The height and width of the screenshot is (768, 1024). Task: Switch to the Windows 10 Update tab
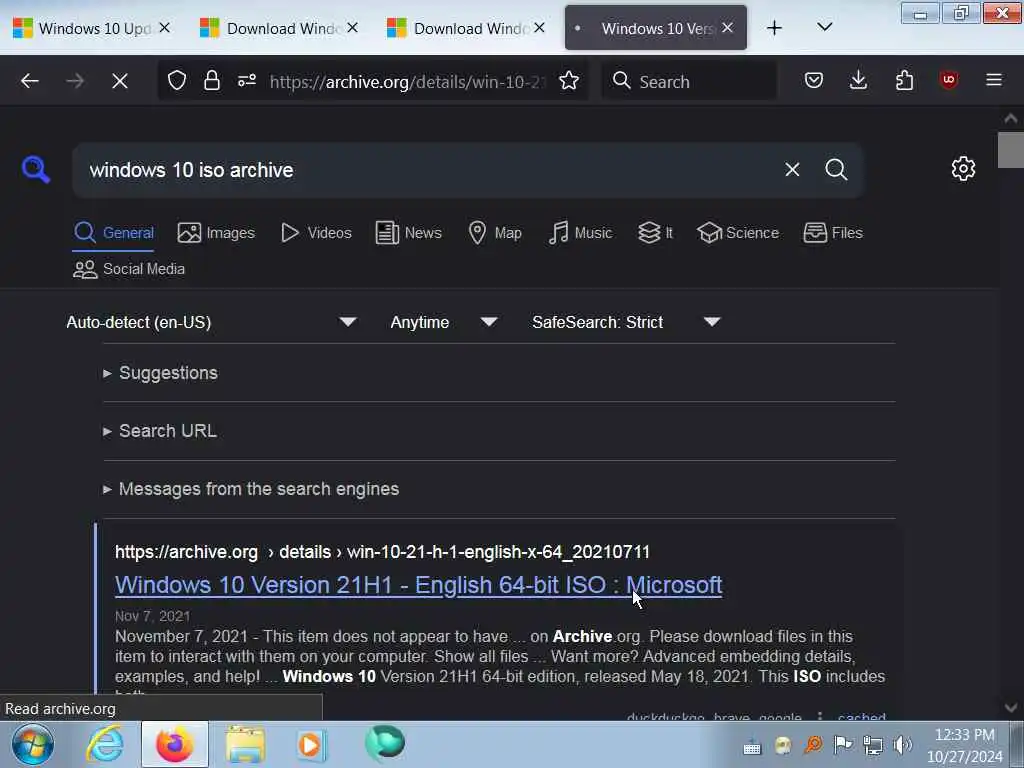[91, 28]
